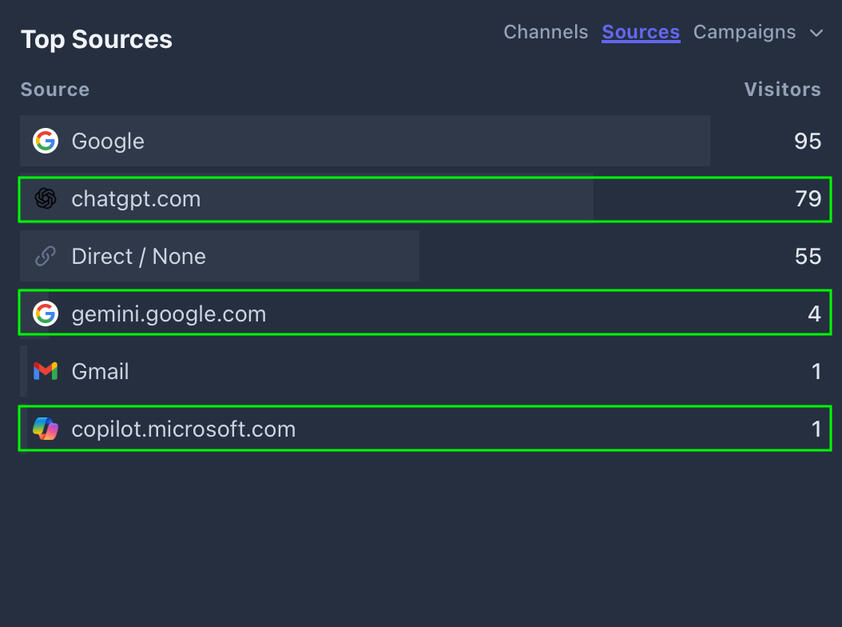Click the Gmail envelope icon
The height and width of the screenshot is (627, 842).
point(45,371)
